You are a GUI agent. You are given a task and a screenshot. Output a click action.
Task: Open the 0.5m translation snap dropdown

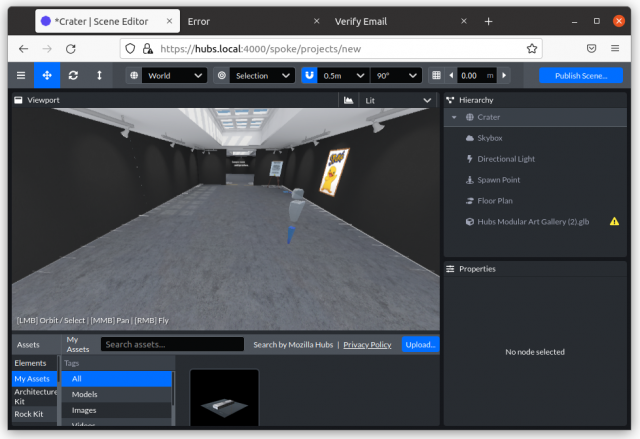pyautogui.click(x=343, y=75)
